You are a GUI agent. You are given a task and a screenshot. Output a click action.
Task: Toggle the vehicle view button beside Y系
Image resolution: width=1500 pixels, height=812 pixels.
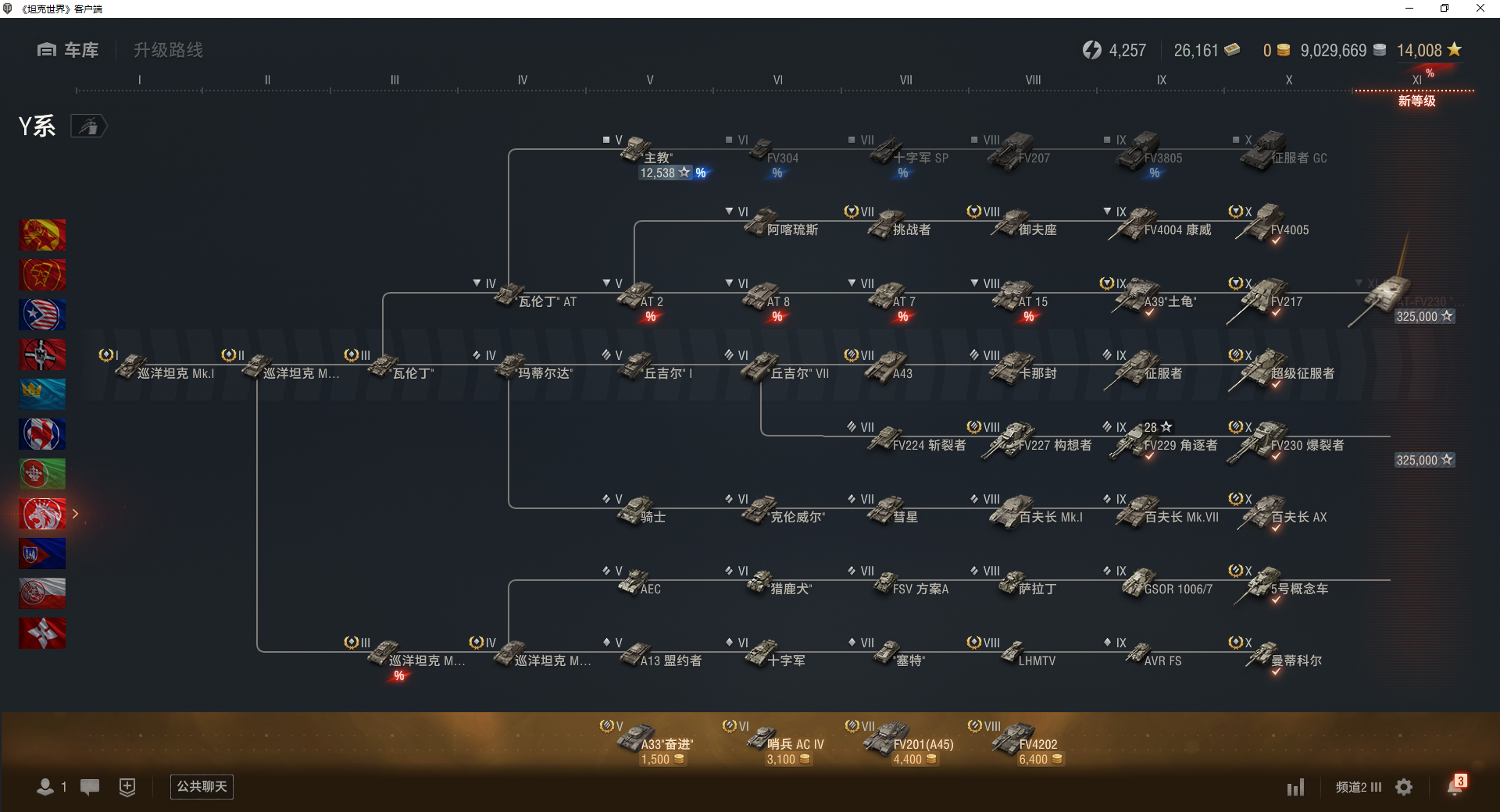click(x=89, y=126)
